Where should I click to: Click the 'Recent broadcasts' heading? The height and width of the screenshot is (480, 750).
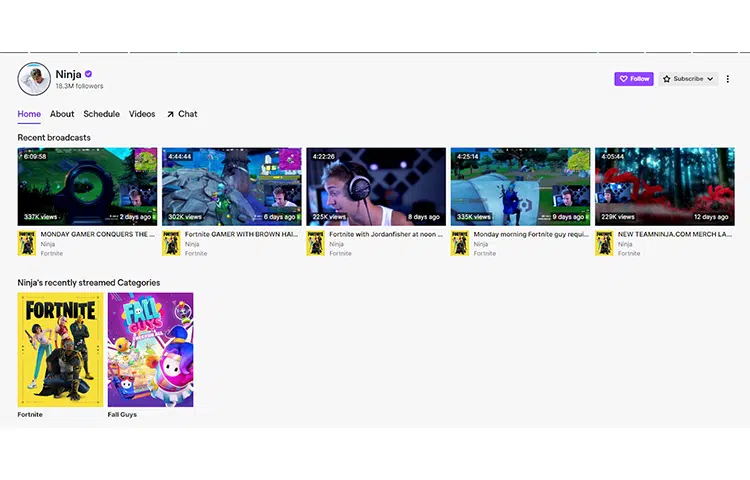click(x=54, y=138)
